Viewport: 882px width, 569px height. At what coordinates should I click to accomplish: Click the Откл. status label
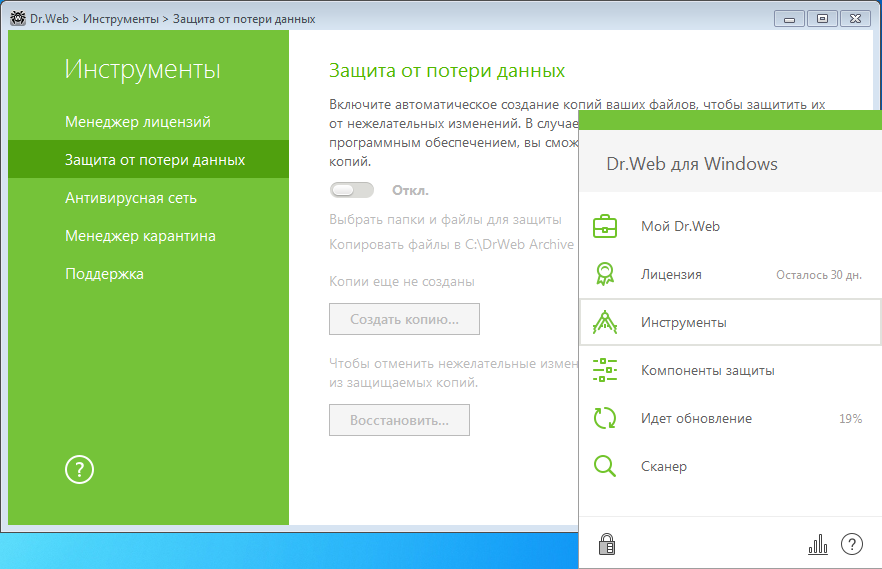coord(410,191)
